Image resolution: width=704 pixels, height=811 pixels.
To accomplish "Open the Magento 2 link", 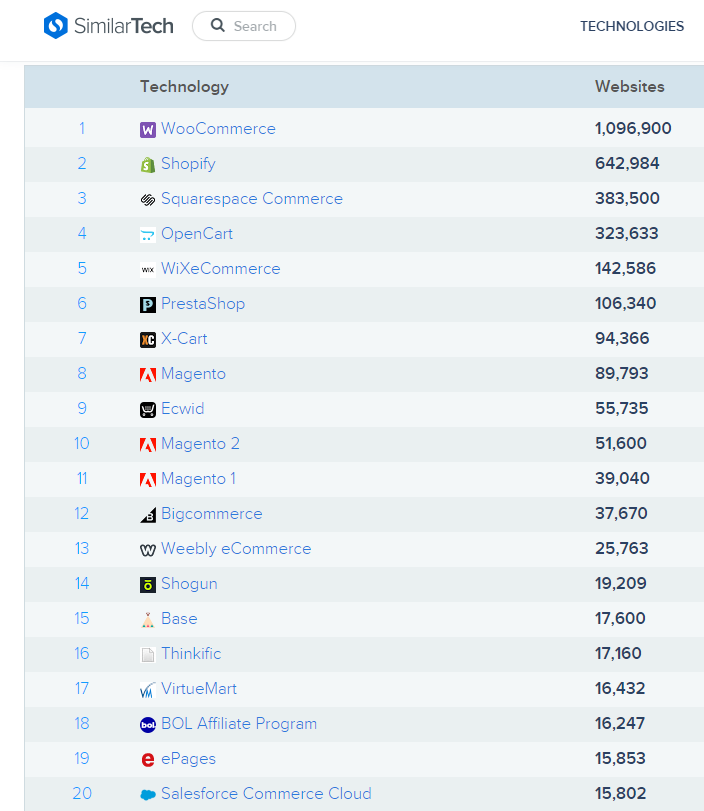I will coord(200,444).
